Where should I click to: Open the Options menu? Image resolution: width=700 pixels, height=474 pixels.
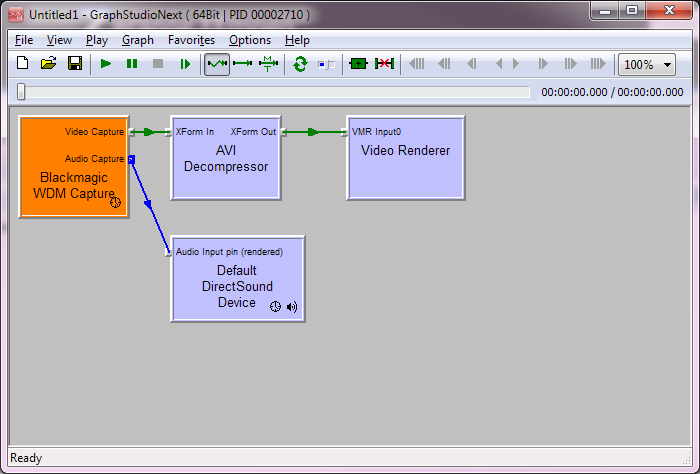tap(250, 40)
